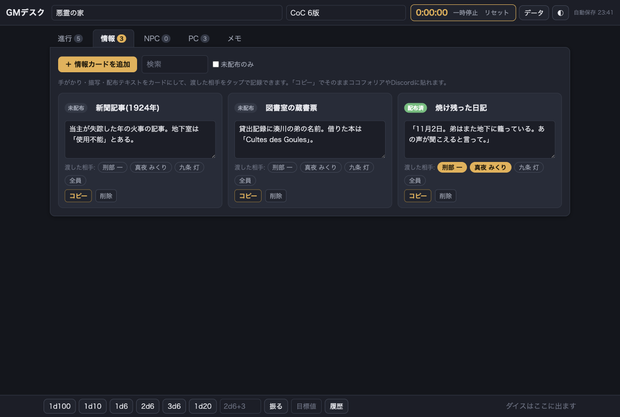Roll the 3d6 dice preset
The height and width of the screenshot is (417, 620).
[x=174, y=406]
